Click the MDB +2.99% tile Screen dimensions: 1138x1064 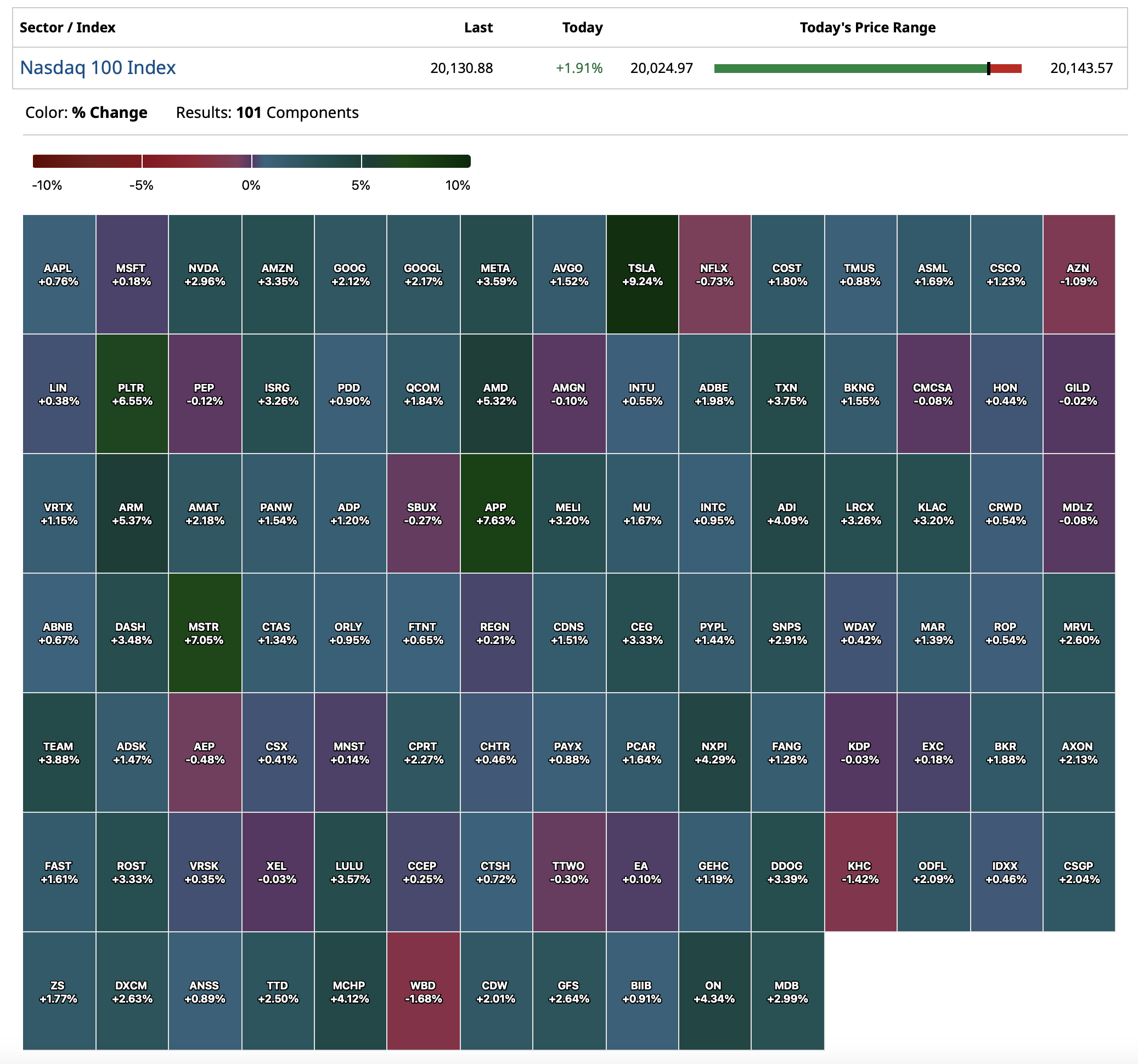787,992
